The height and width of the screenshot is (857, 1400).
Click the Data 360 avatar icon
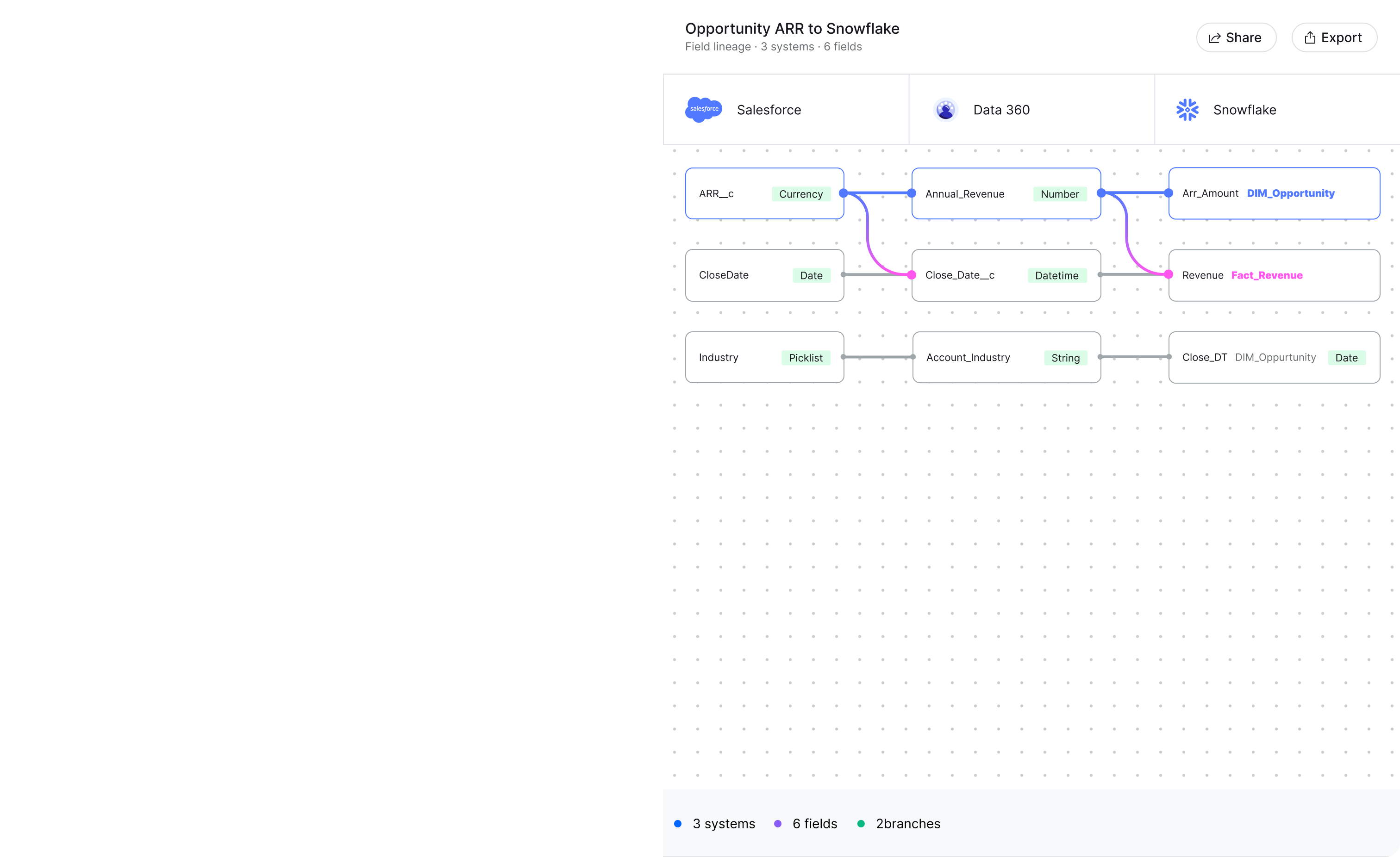[x=945, y=110]
